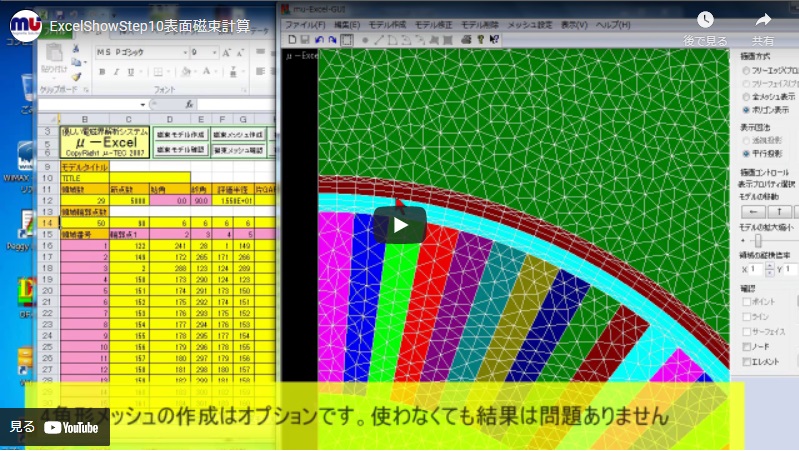
Task: Click the left arrow model move button
Action: (753, 211)
